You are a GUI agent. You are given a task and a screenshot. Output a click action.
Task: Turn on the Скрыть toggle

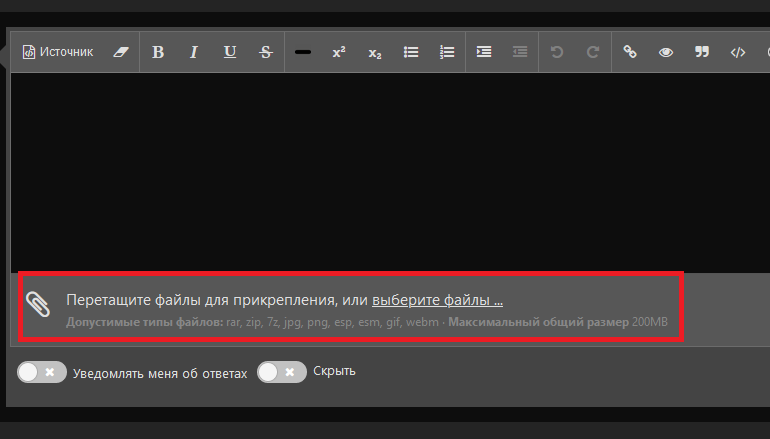[x=282, y=372]
